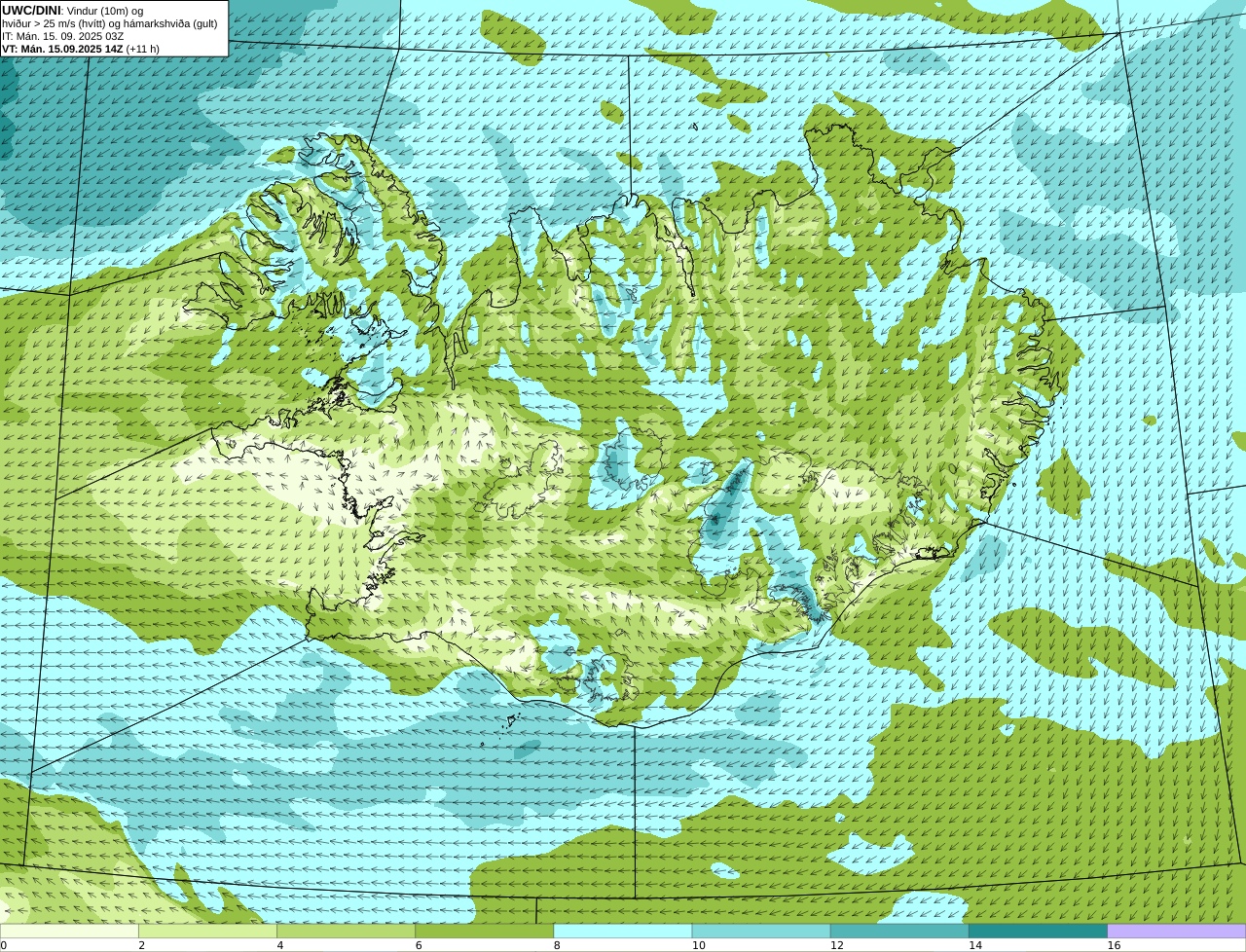Click the lavender above-16 m/s color swatch

pyautogui.click(x=1177, y=932)
